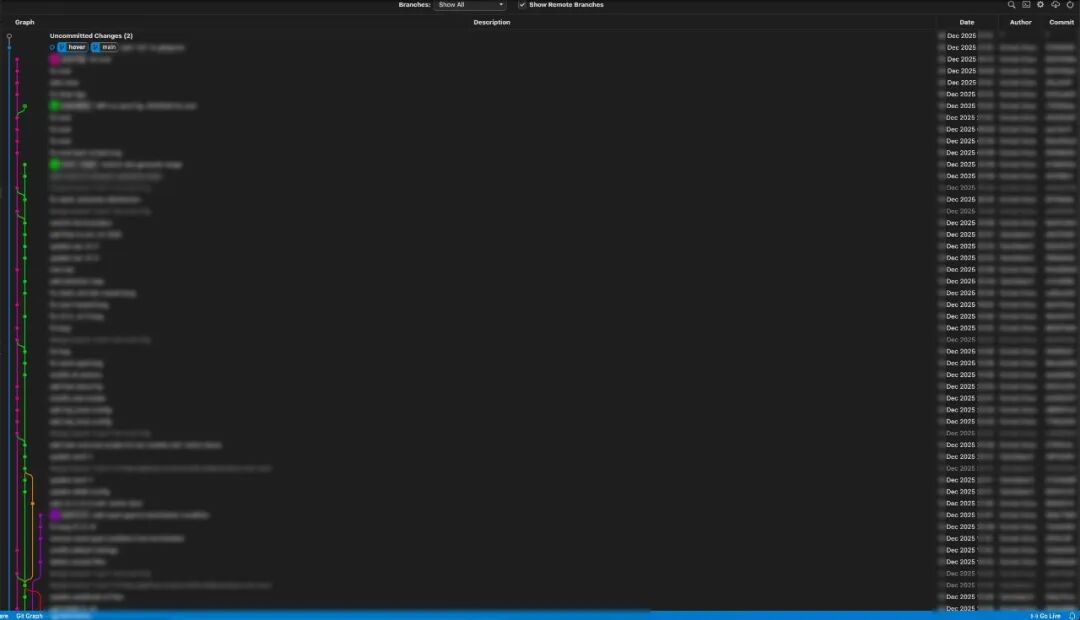Click the Author column header
Viewport: 1080px width, 620px height.
(x=1021, y=22)
